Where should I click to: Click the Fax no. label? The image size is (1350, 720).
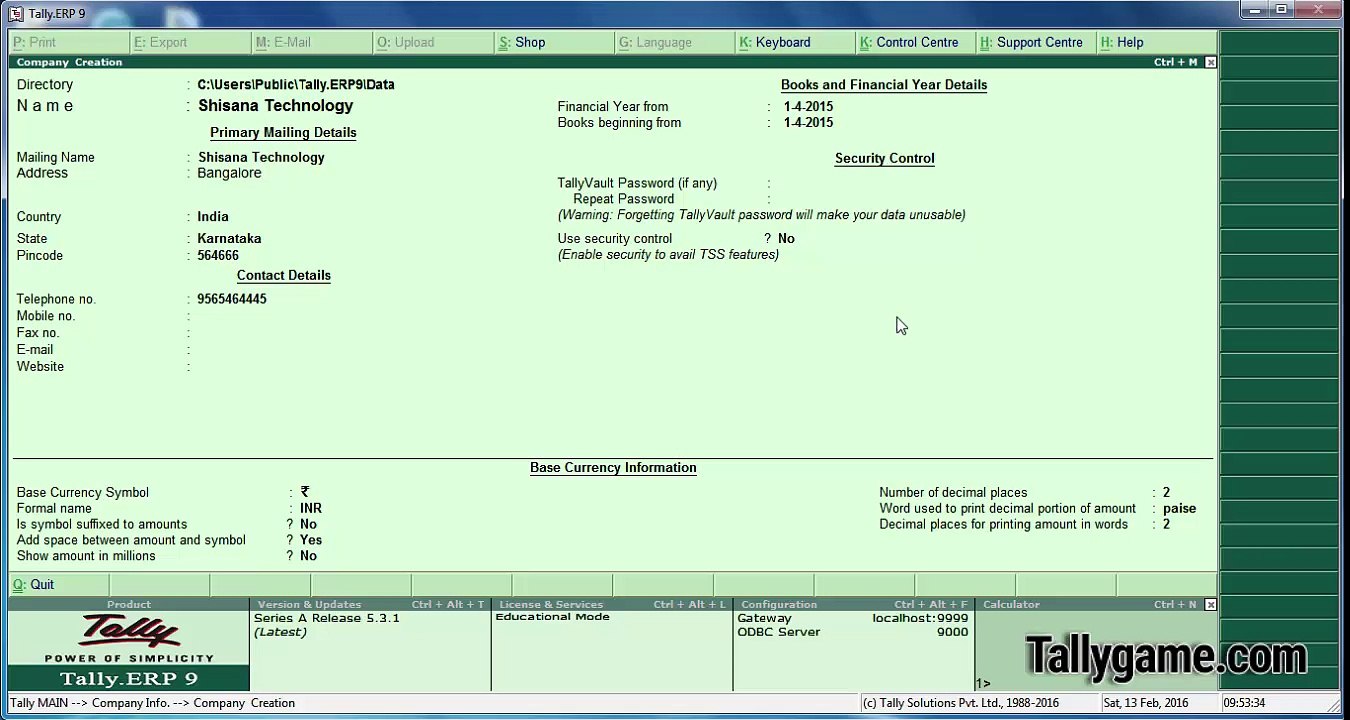point(38,333)
